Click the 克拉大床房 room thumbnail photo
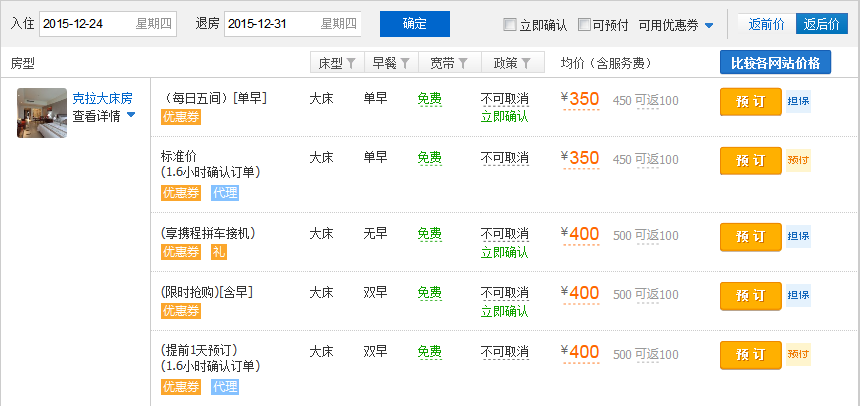This screenshot has height=406, width=860. (x=42, y=113)
